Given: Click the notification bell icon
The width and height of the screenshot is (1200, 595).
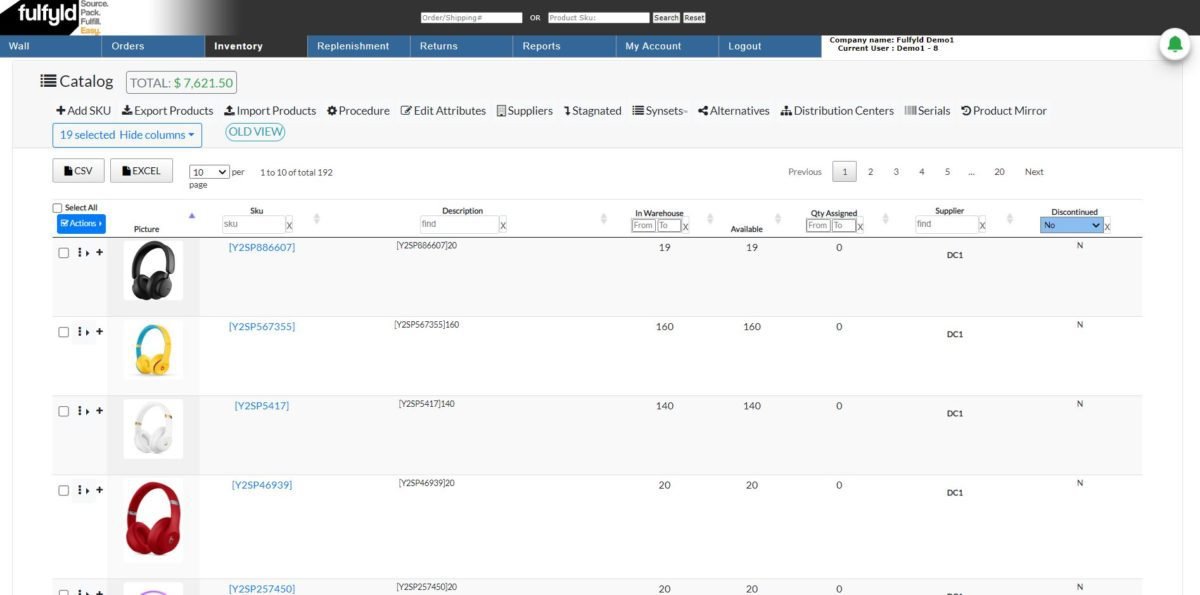Looking at the screenshot, I should click(x=1176, y=46).
